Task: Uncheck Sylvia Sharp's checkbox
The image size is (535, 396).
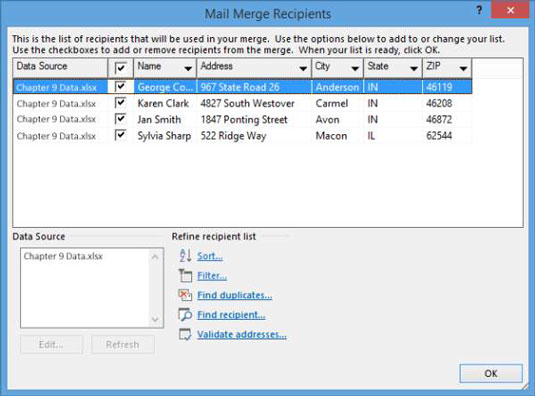Action: (x=120, y=135)
